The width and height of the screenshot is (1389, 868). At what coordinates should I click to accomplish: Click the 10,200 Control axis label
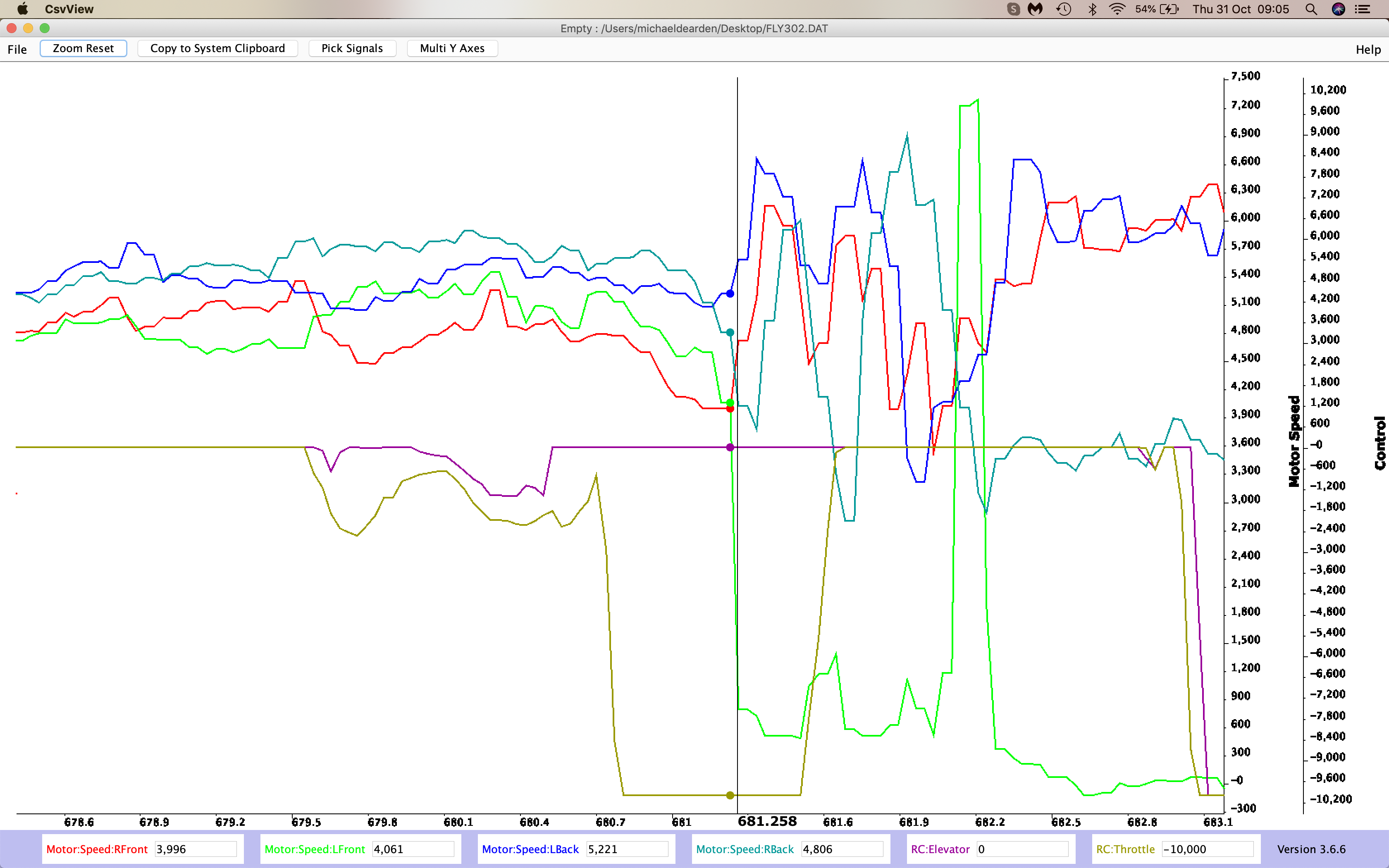click(1327, 90)
